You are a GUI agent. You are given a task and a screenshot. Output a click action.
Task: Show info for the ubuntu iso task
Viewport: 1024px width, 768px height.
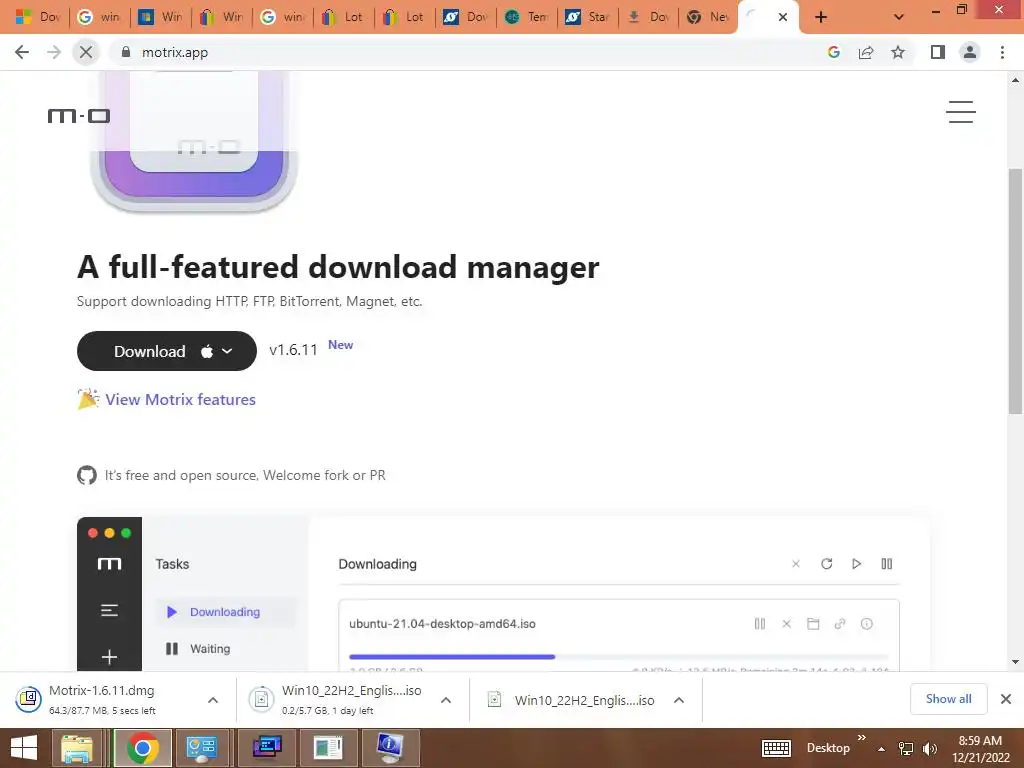pos(867,624)
